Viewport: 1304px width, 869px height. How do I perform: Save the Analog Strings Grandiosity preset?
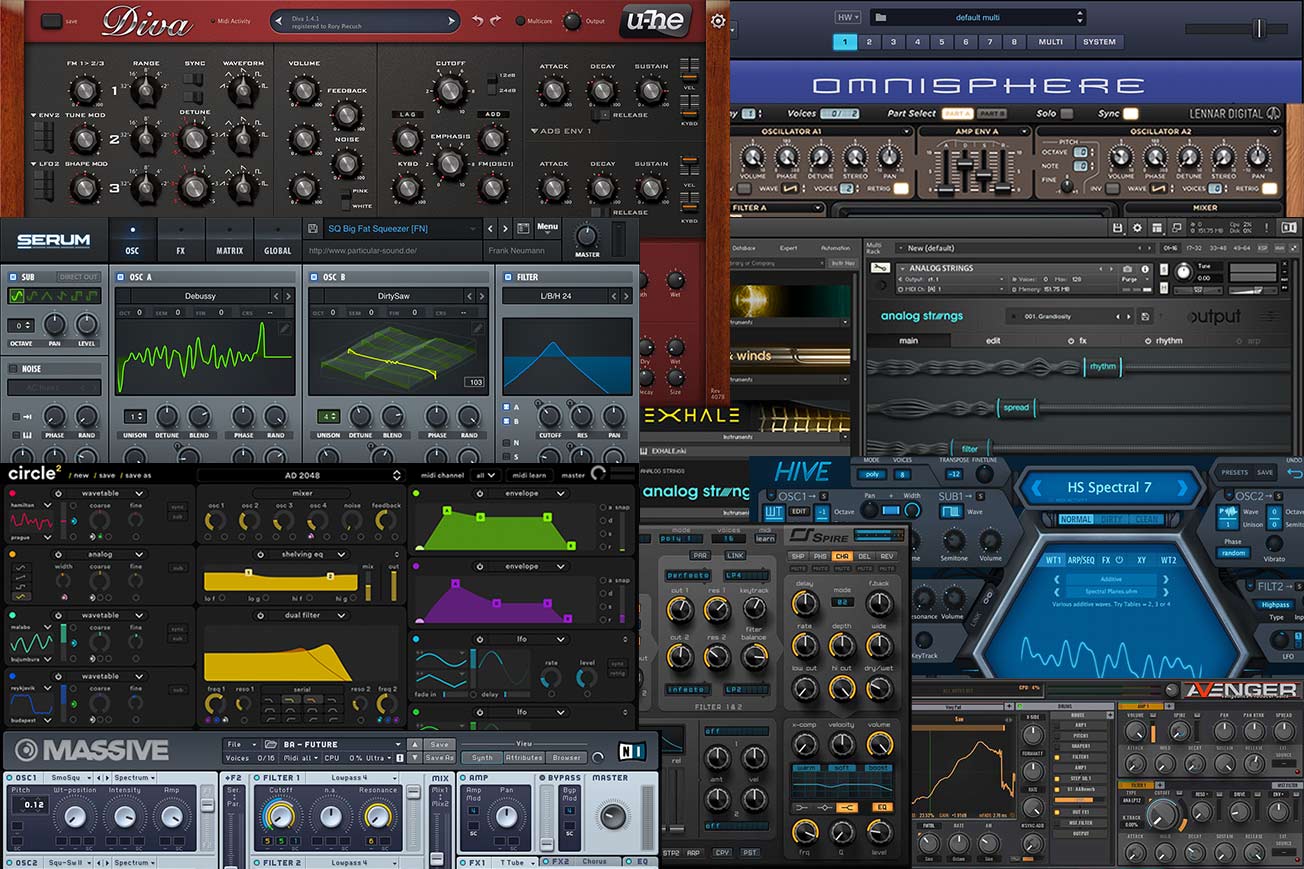coord(1145,316)
